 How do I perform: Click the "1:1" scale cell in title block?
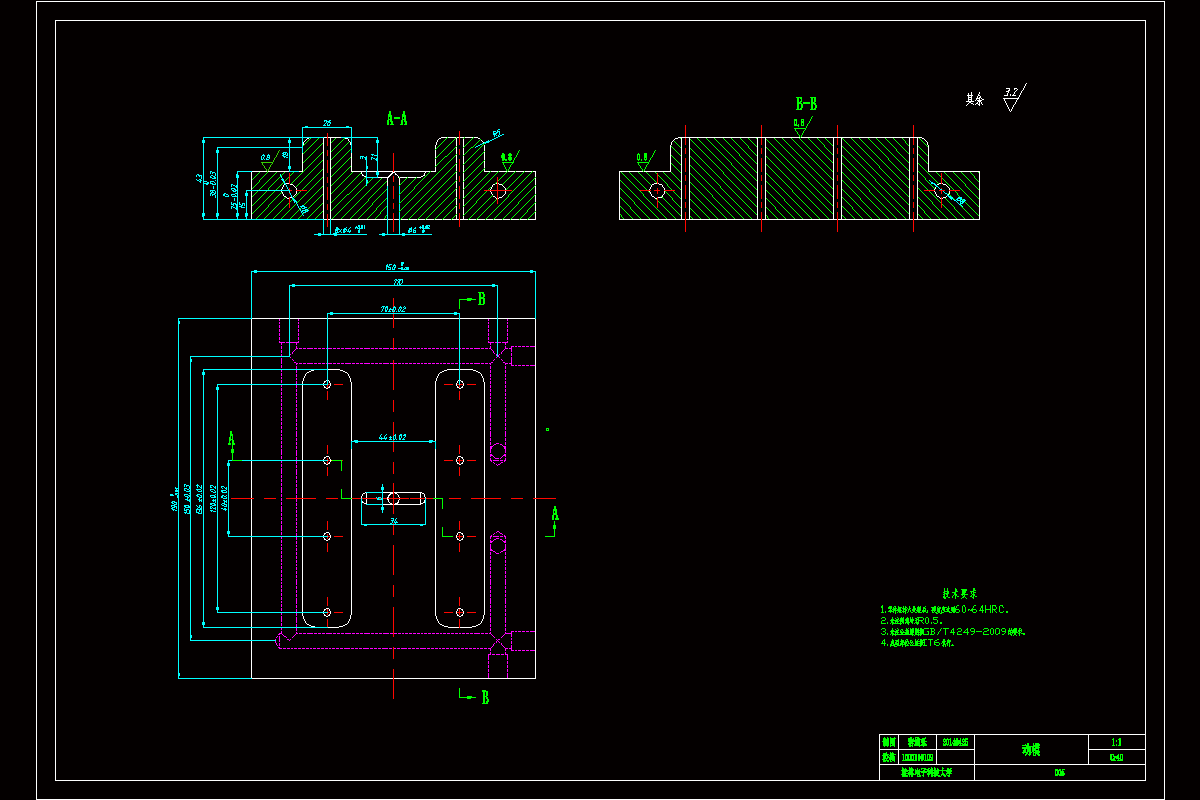coord(1116,742)
